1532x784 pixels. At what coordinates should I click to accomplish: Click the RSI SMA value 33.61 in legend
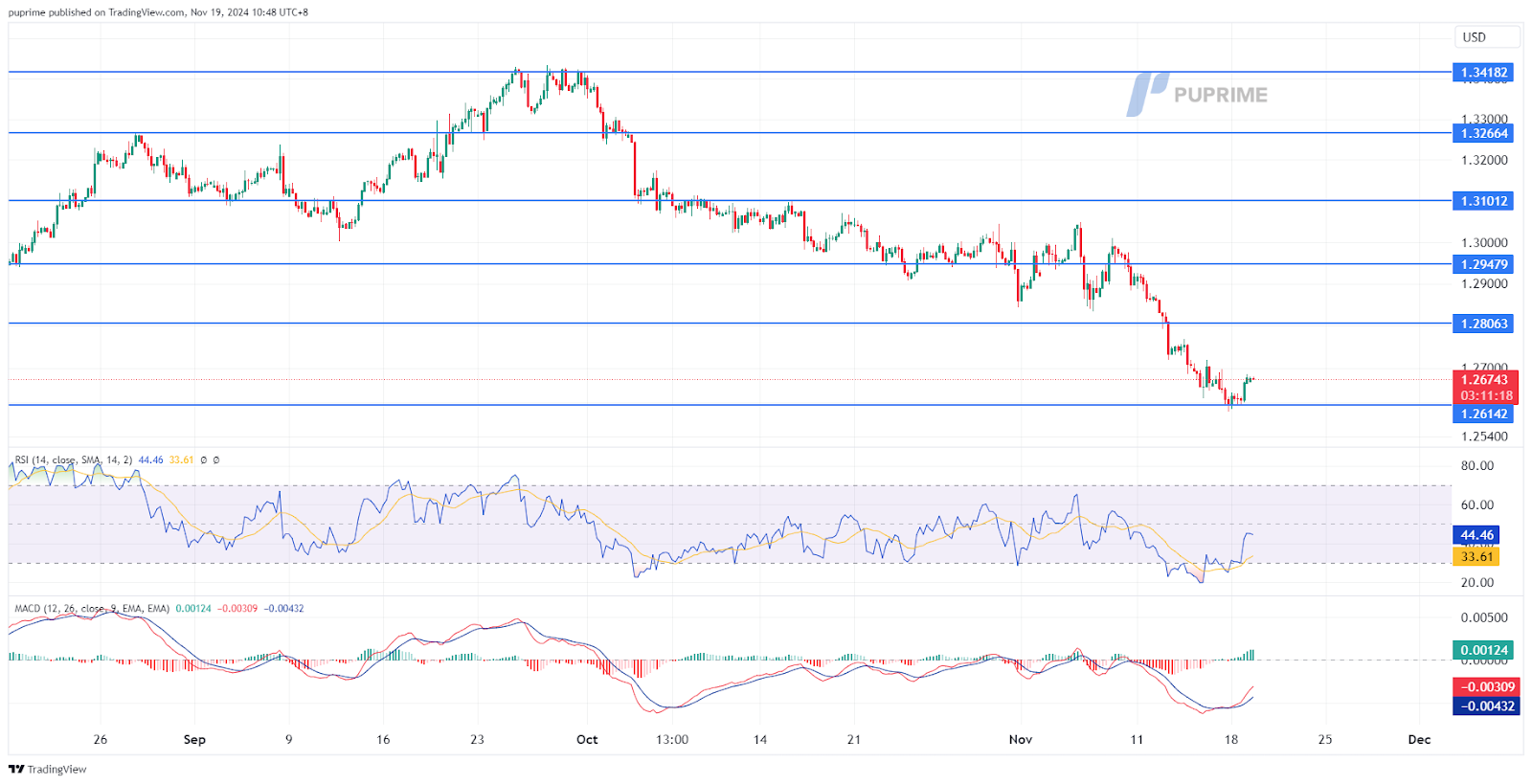coord(182,460)
